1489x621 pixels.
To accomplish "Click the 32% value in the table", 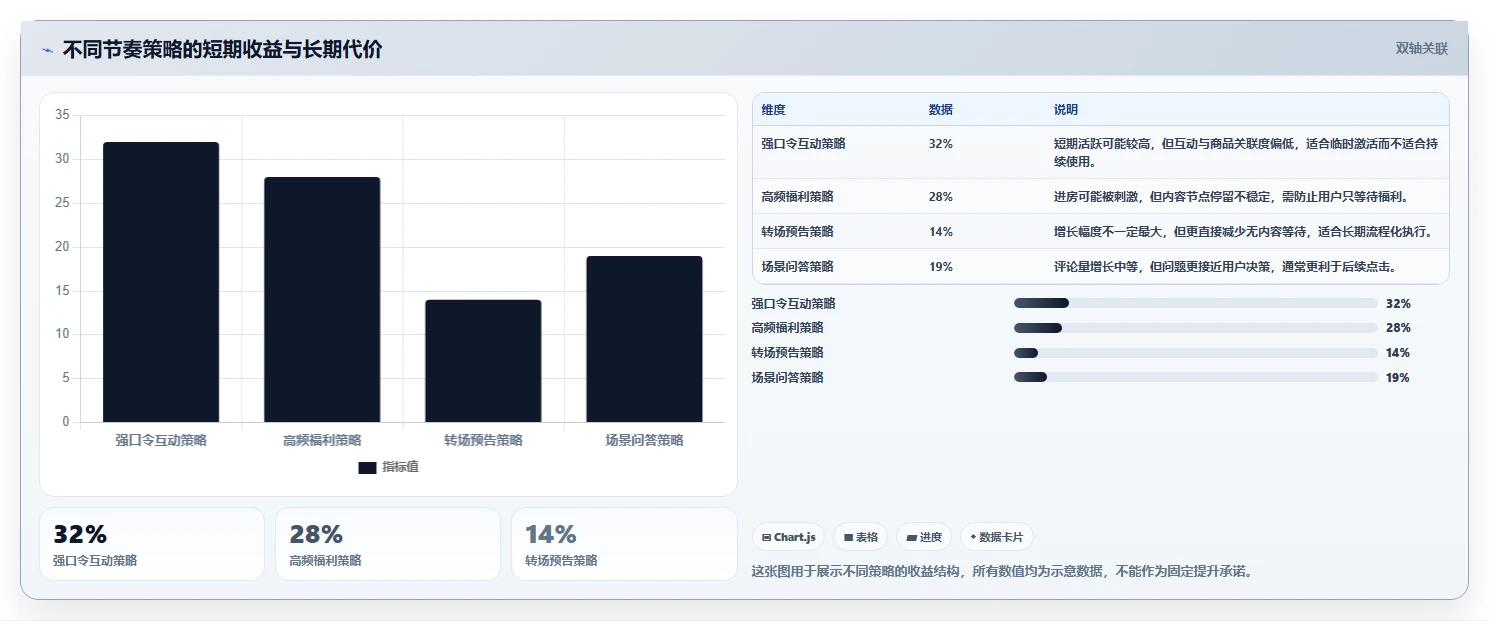I will click(941, 144).
